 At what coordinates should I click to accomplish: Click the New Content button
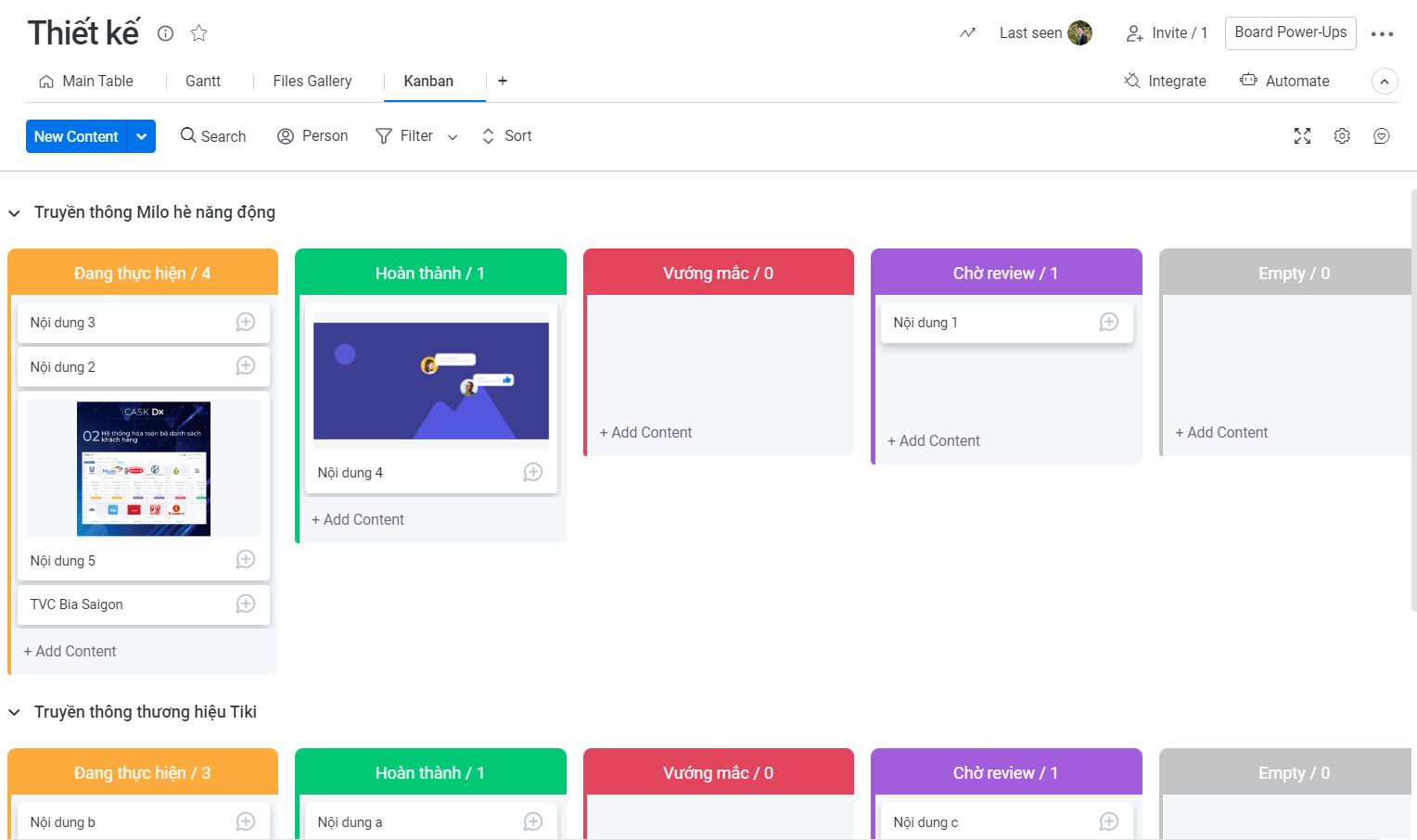pyautogui.click(x=76, y=135)
